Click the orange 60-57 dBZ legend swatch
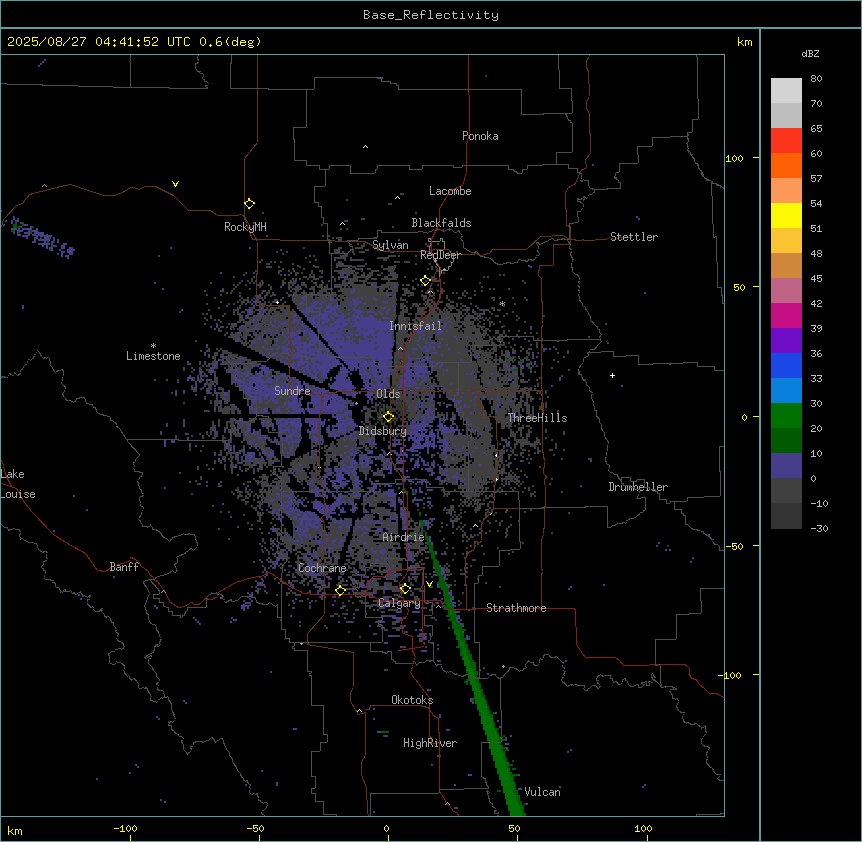 (x=786, y=165)
